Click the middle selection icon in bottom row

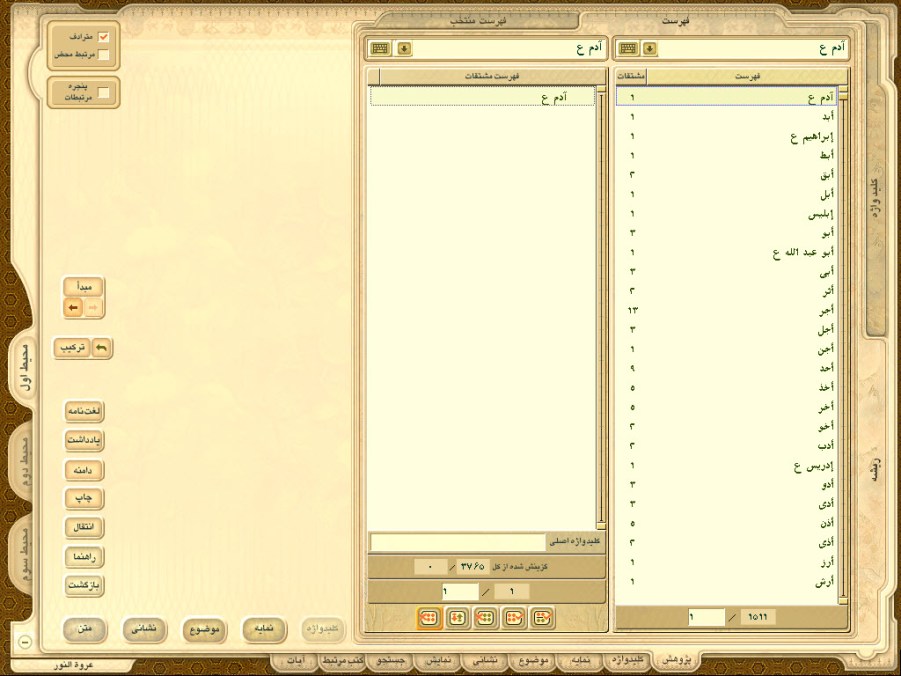(486, 618)
